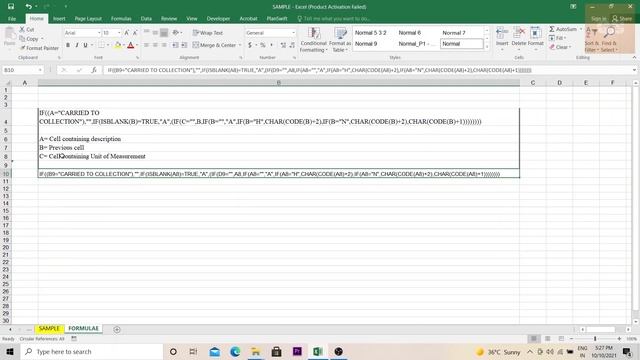Select the Normal 9 cell style
Viewport: 640px width, 360px height.
tap(366, 44)
